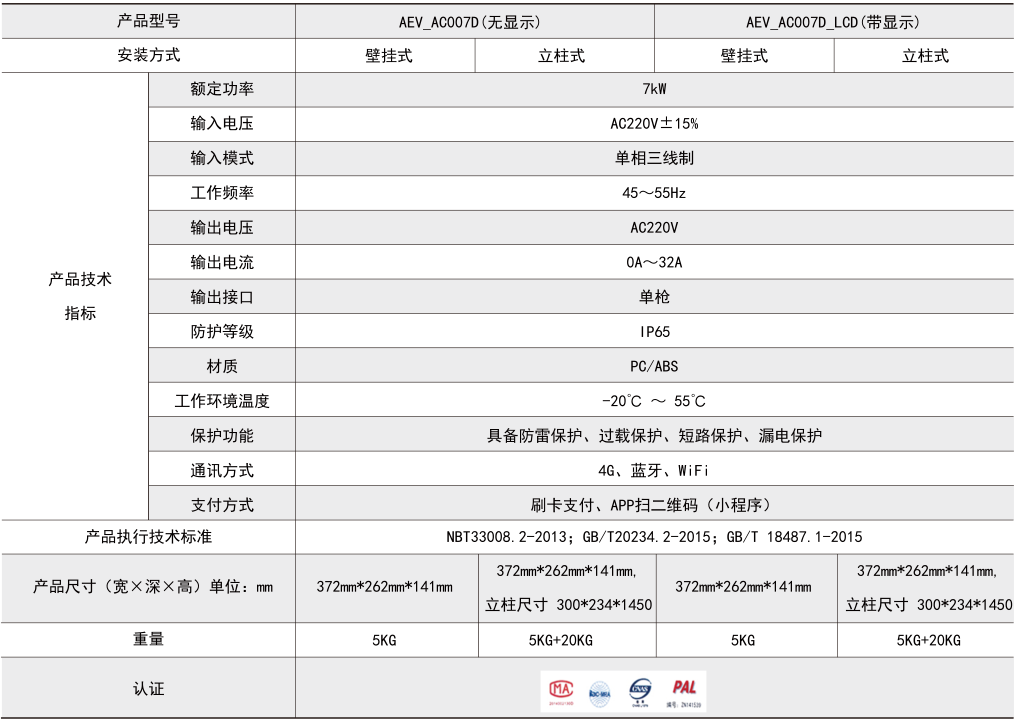
Task: Click the 0A～32A output current value
Action: (x=654, y=262)
